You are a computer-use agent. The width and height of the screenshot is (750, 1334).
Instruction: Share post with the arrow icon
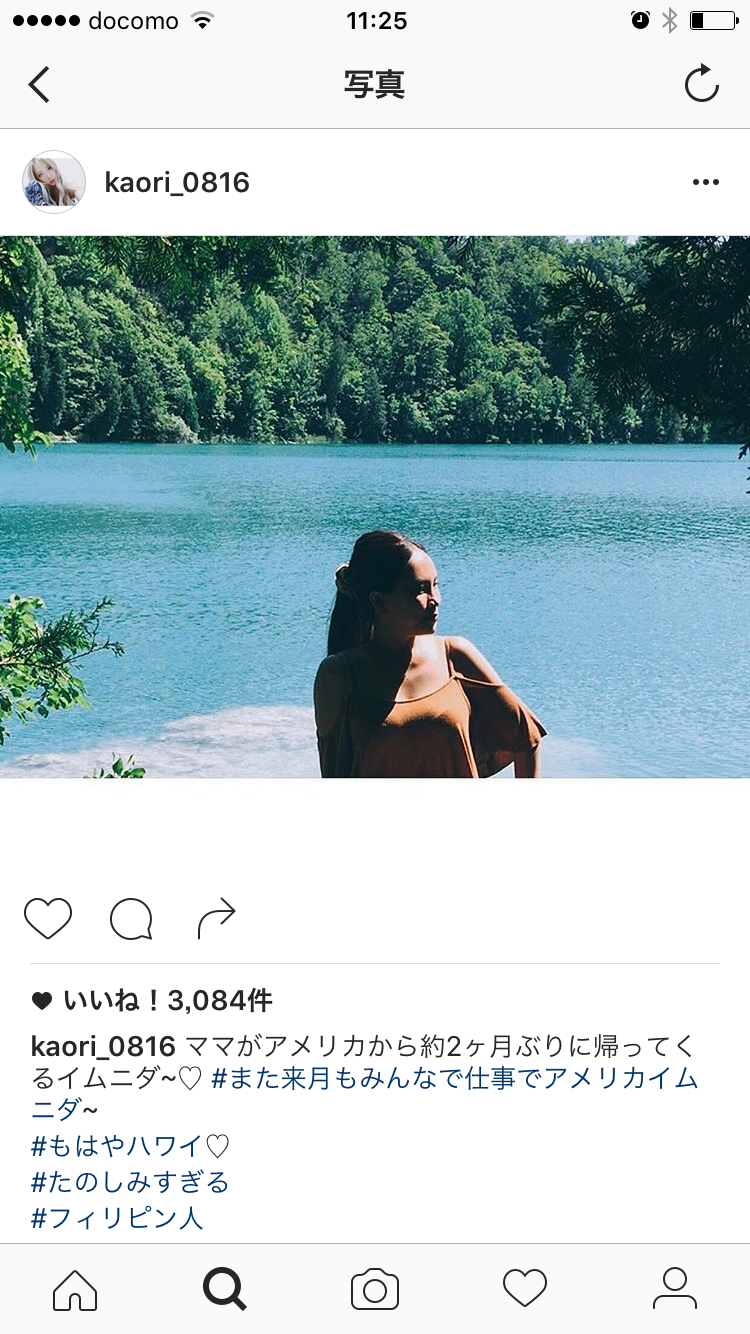(x=216, y=919)
